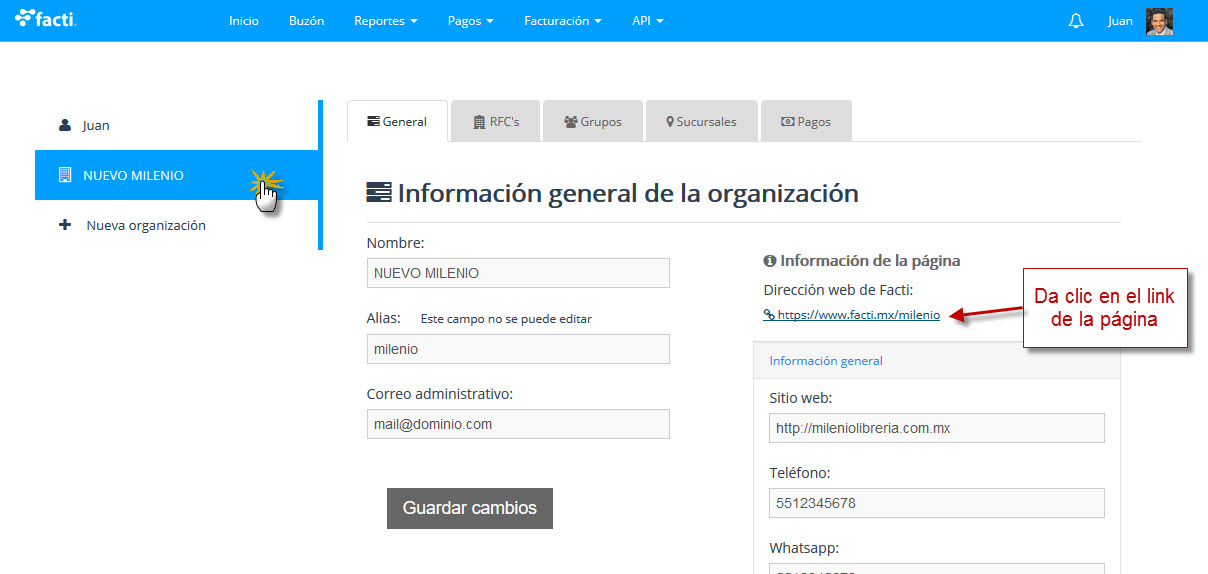
Task: Select Juan in the left sidebar
Action: pyautogui.click(x=176, y=125)
